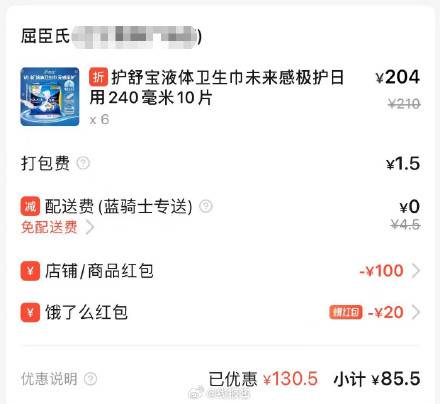The width and height of the screenshot is (440, 404).
Task: Tap the question mark next to 优惠说明
Action: point(90,379)
